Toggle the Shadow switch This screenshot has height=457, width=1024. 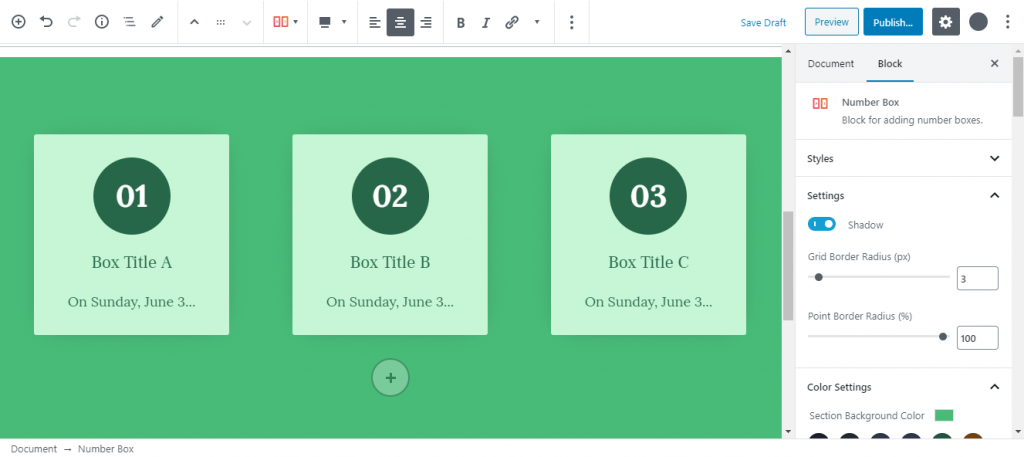pos(822,225)
